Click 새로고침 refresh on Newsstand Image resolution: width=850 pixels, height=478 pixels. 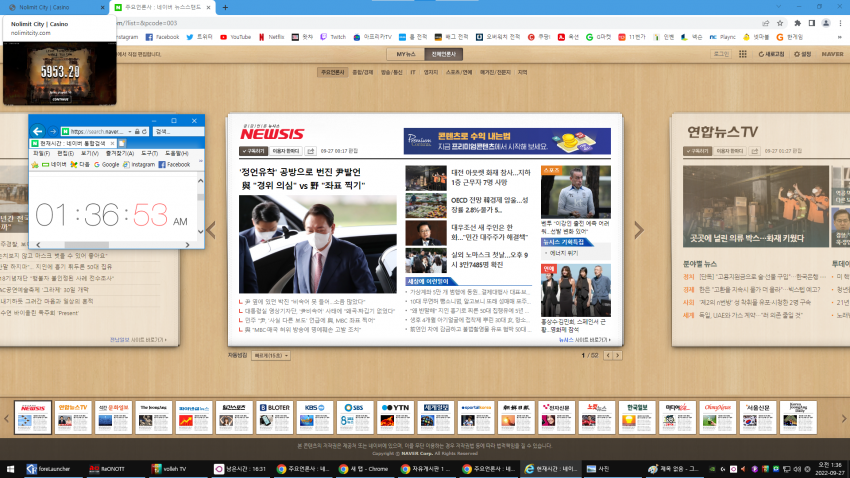point(771,54)
